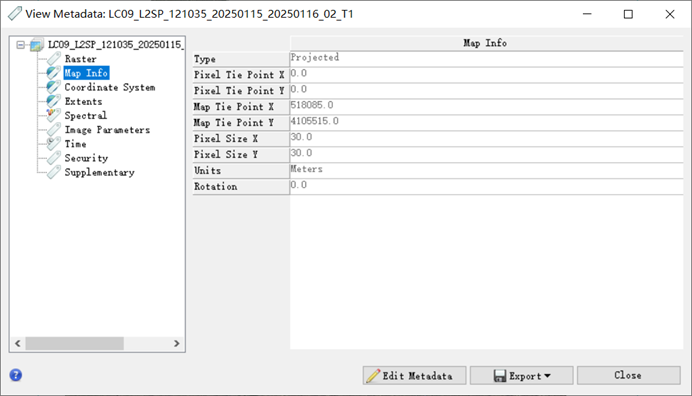Click the metadata tag icon in title bar

point(15,14)
